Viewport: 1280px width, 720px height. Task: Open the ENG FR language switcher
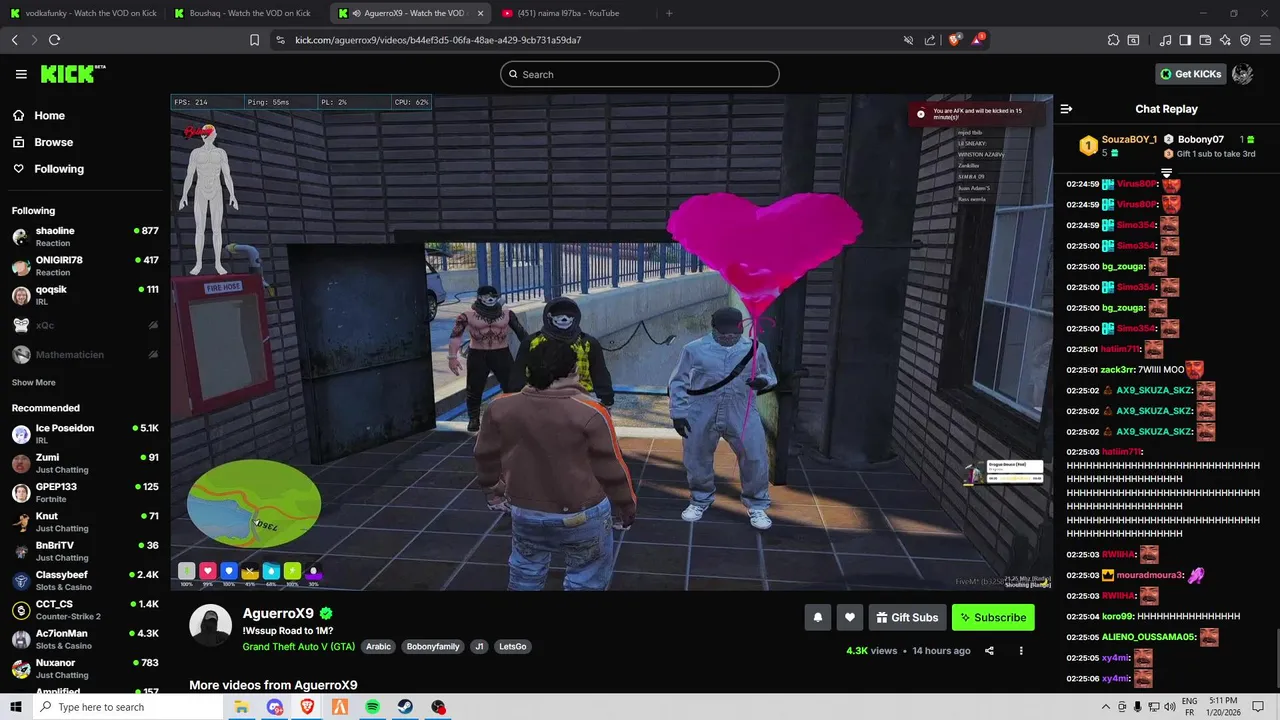(x=1189, y=707)
